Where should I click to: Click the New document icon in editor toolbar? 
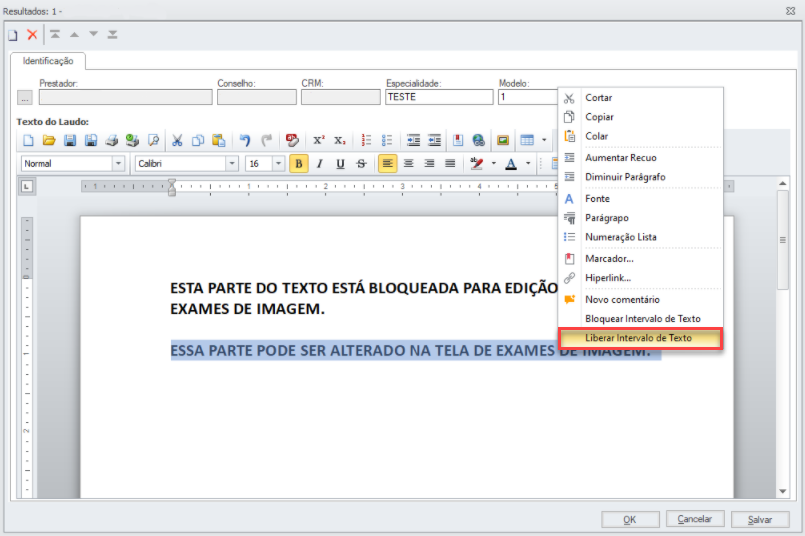[28, 140]
